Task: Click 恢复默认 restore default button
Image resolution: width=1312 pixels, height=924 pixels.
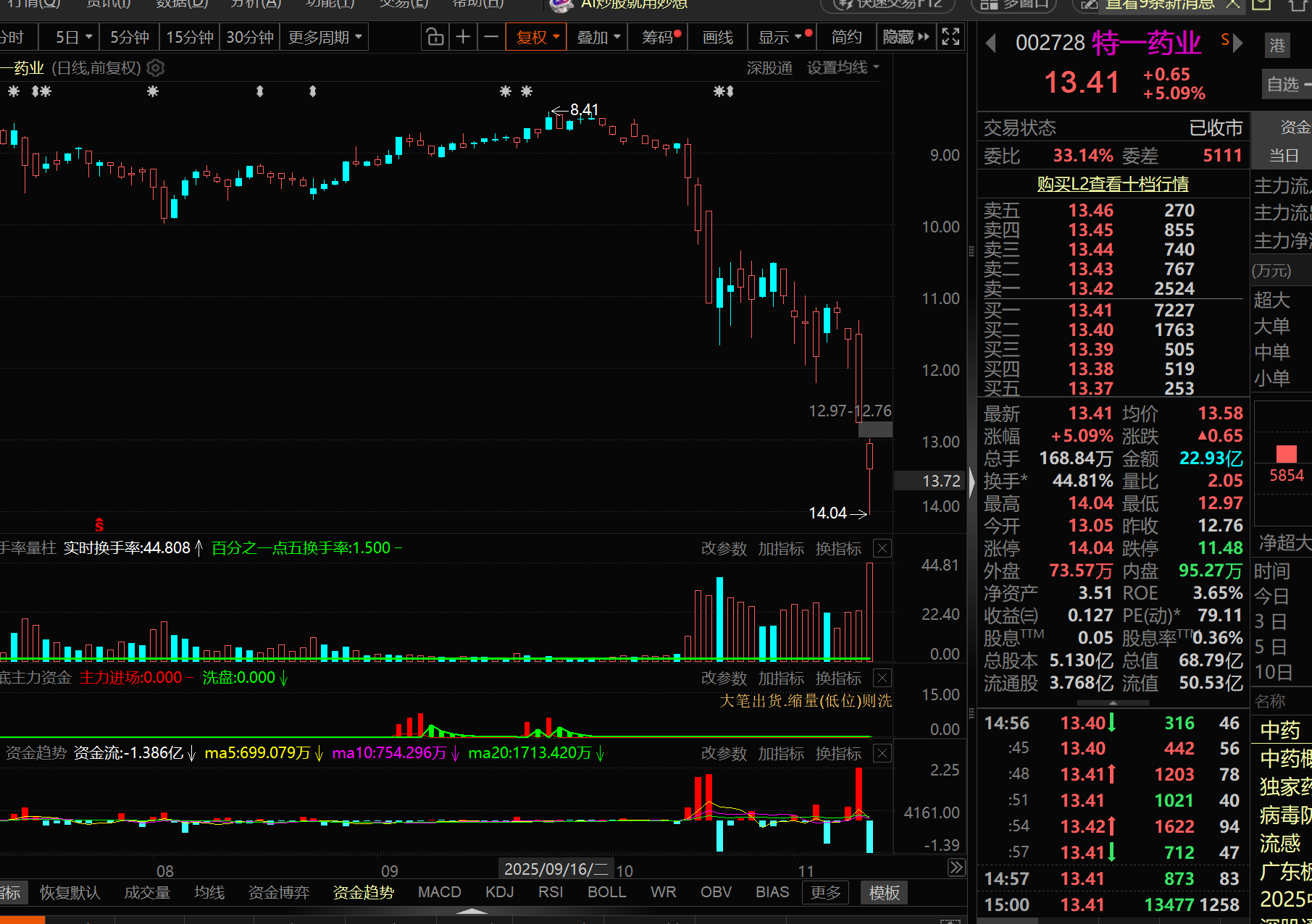Action: [x=70, y=892]
